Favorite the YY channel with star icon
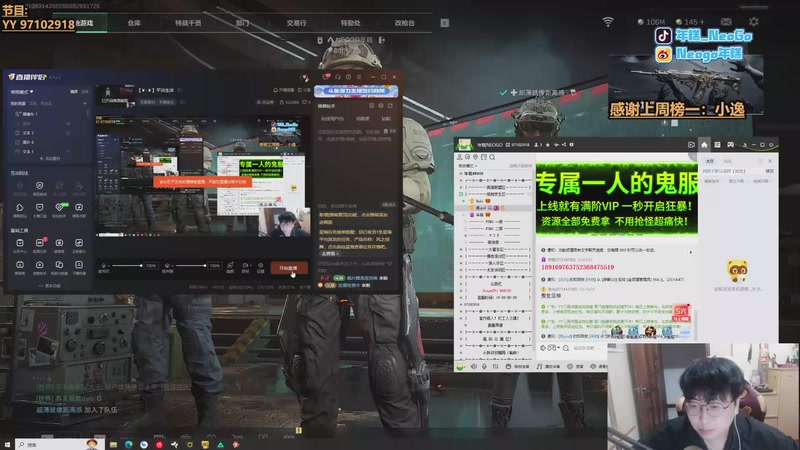800x450 pixels. tap(548, 145)
